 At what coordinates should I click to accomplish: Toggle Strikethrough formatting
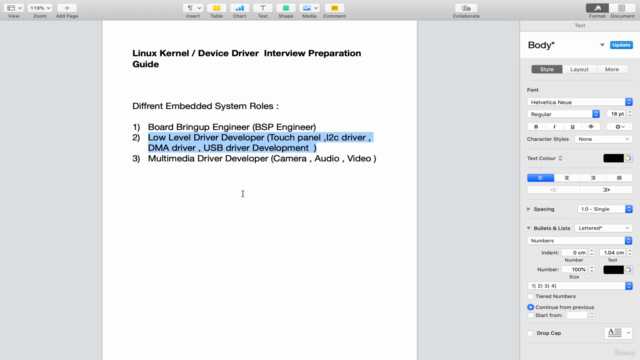pos(591,127)
